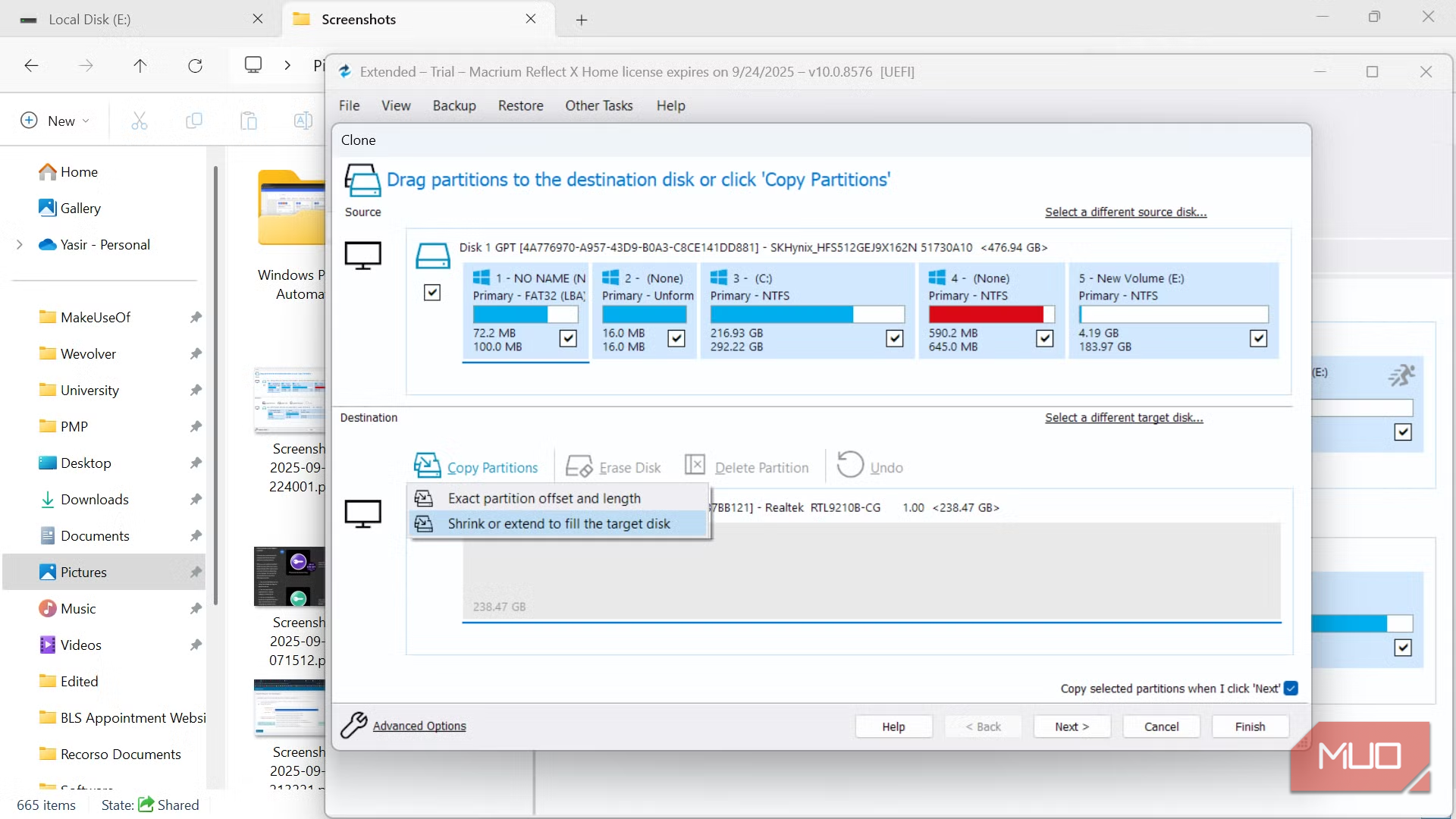The image size is (1456, 819).
Task: Click the This PC monitor icon in address bar
Action: tap(253, 64)
